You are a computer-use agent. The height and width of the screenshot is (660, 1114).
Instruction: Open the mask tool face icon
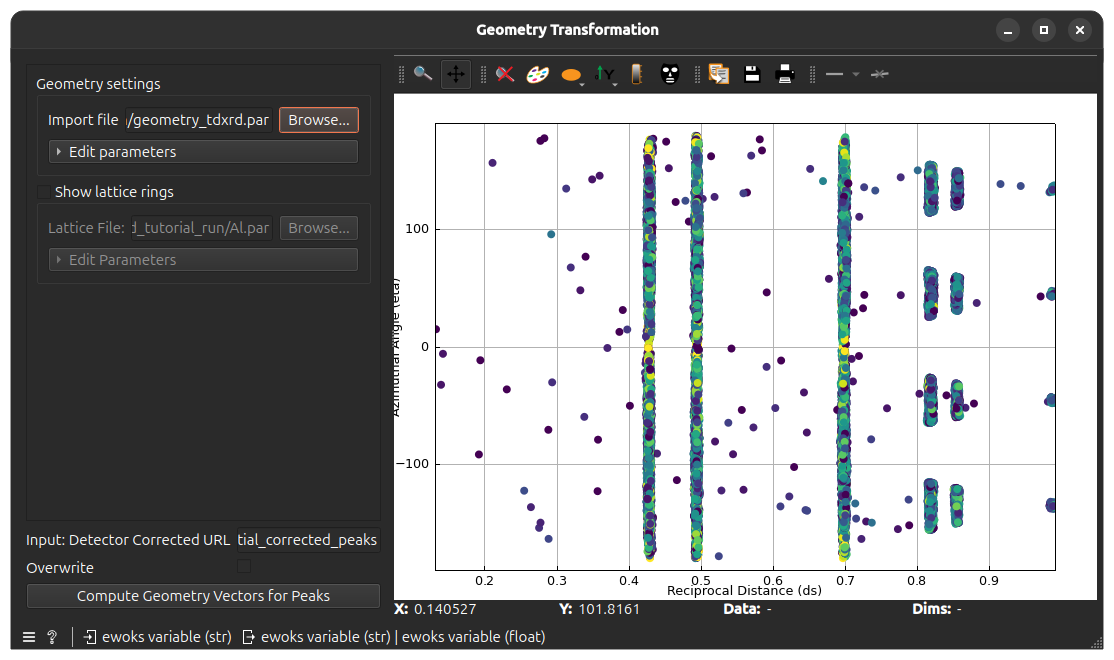pos(669,74)
